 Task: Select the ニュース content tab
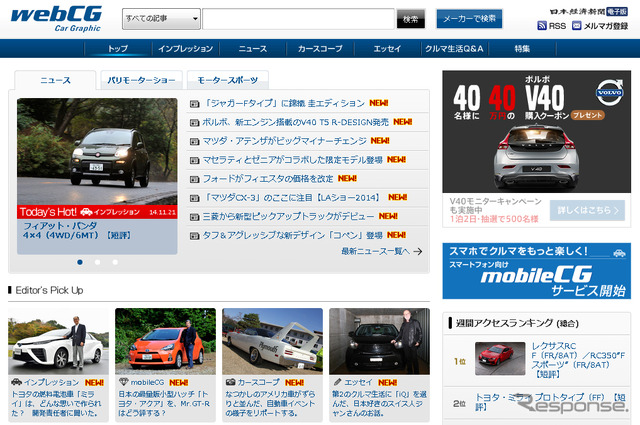[x=56, y=80]
